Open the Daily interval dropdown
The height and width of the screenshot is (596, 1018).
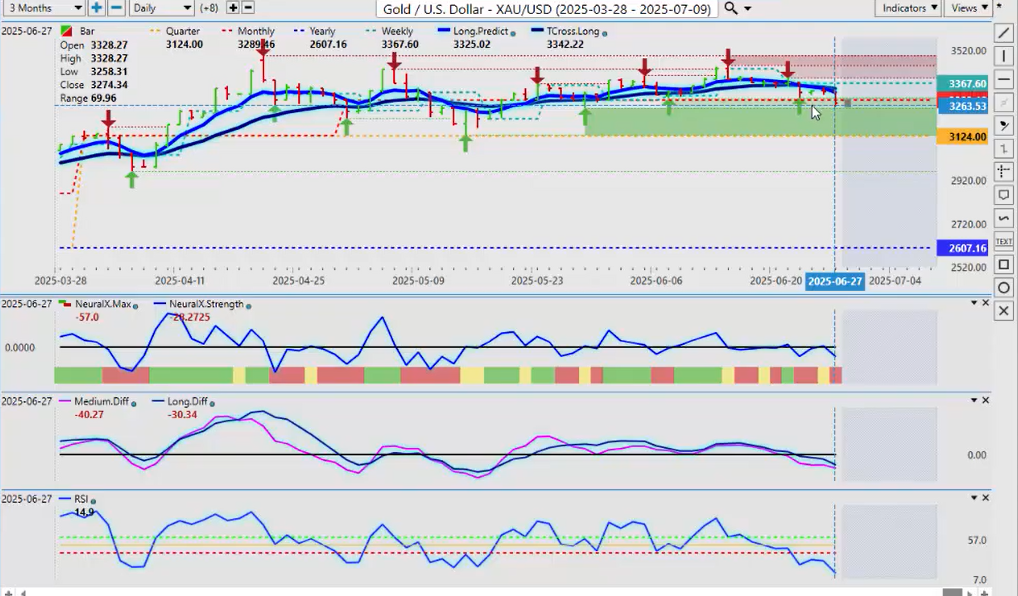point(161,8)
